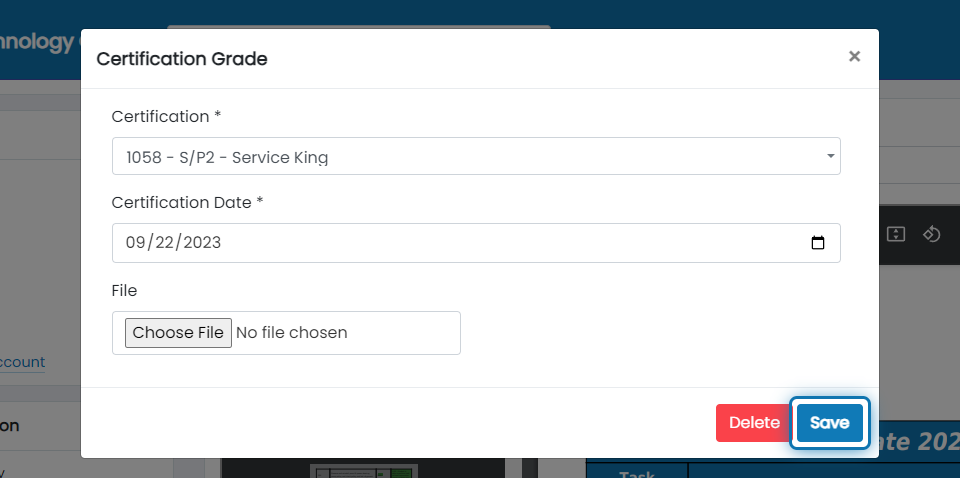Image resolution: width=960 pixels, height=478 pixels.
Task: Select the year '2023' in the date field
Action: [201, 243]
